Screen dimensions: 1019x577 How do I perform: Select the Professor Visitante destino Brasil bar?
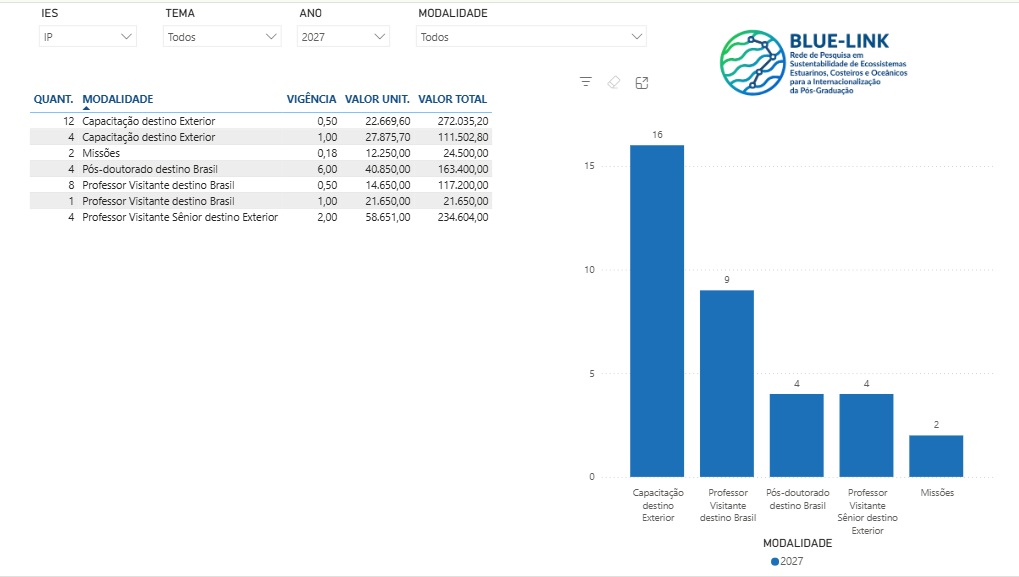[x=727, y=383]
